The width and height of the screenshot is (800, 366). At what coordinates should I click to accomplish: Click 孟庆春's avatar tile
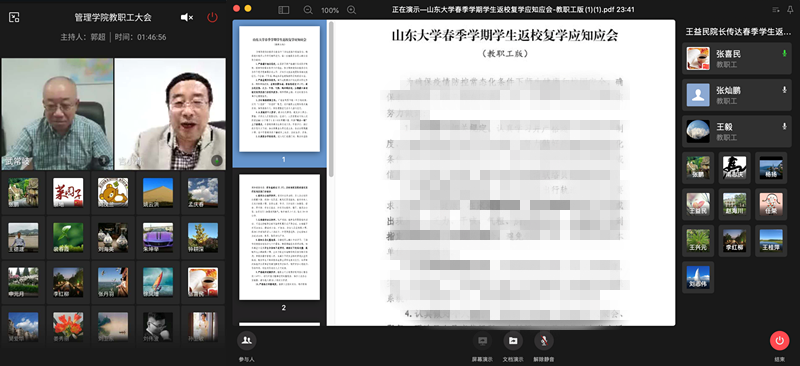click(203, 192)
